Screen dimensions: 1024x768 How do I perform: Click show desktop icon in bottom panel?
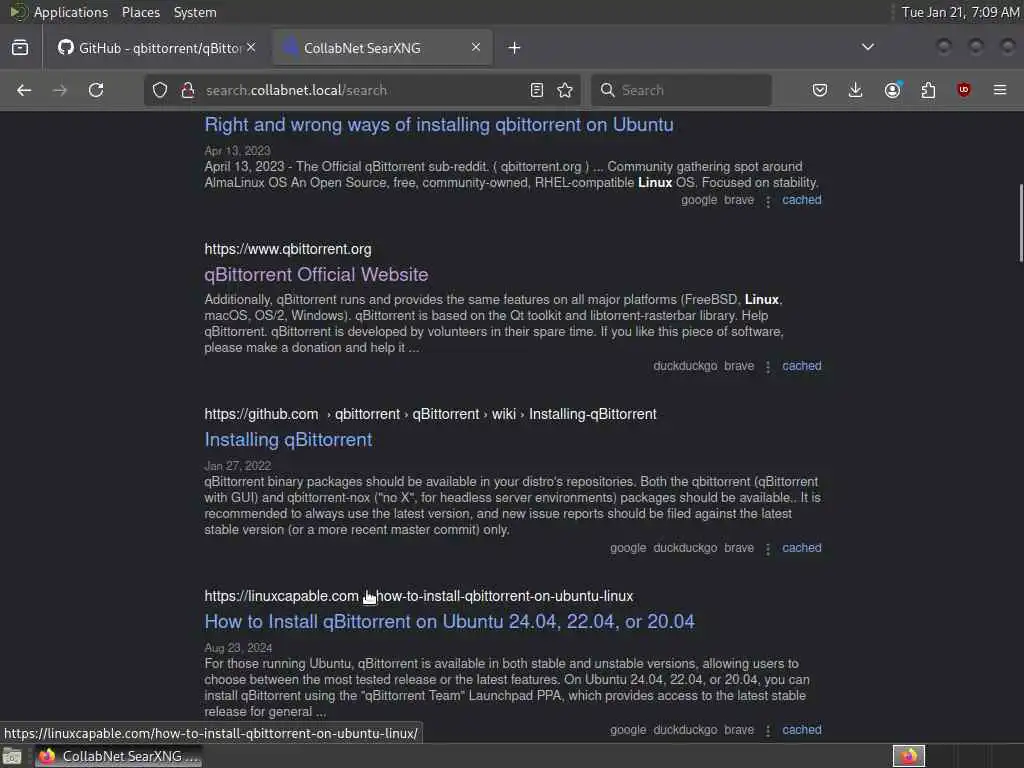(12, 756)
